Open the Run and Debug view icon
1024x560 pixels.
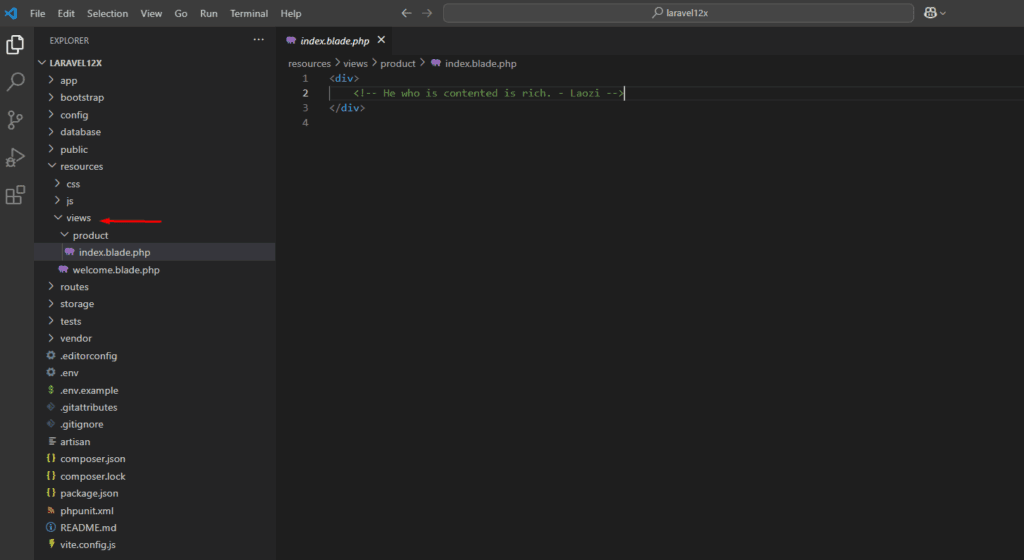(15, 157)
